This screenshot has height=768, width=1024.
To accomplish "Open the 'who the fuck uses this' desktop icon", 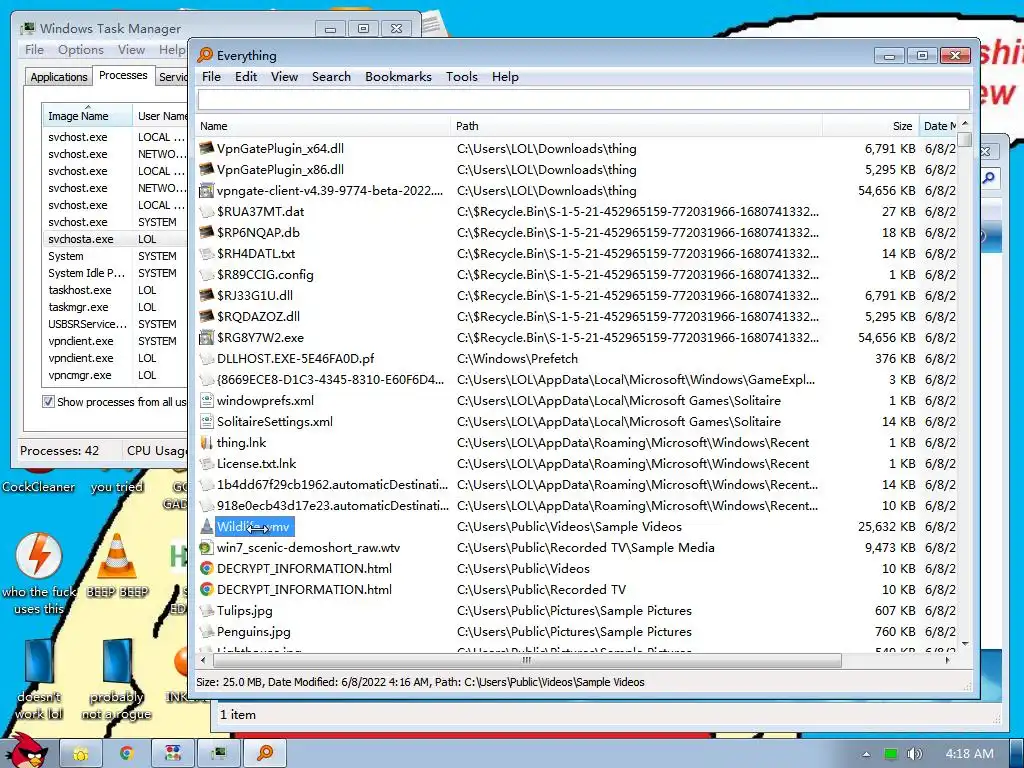I will pyautogui.click(x=39, y=556).
